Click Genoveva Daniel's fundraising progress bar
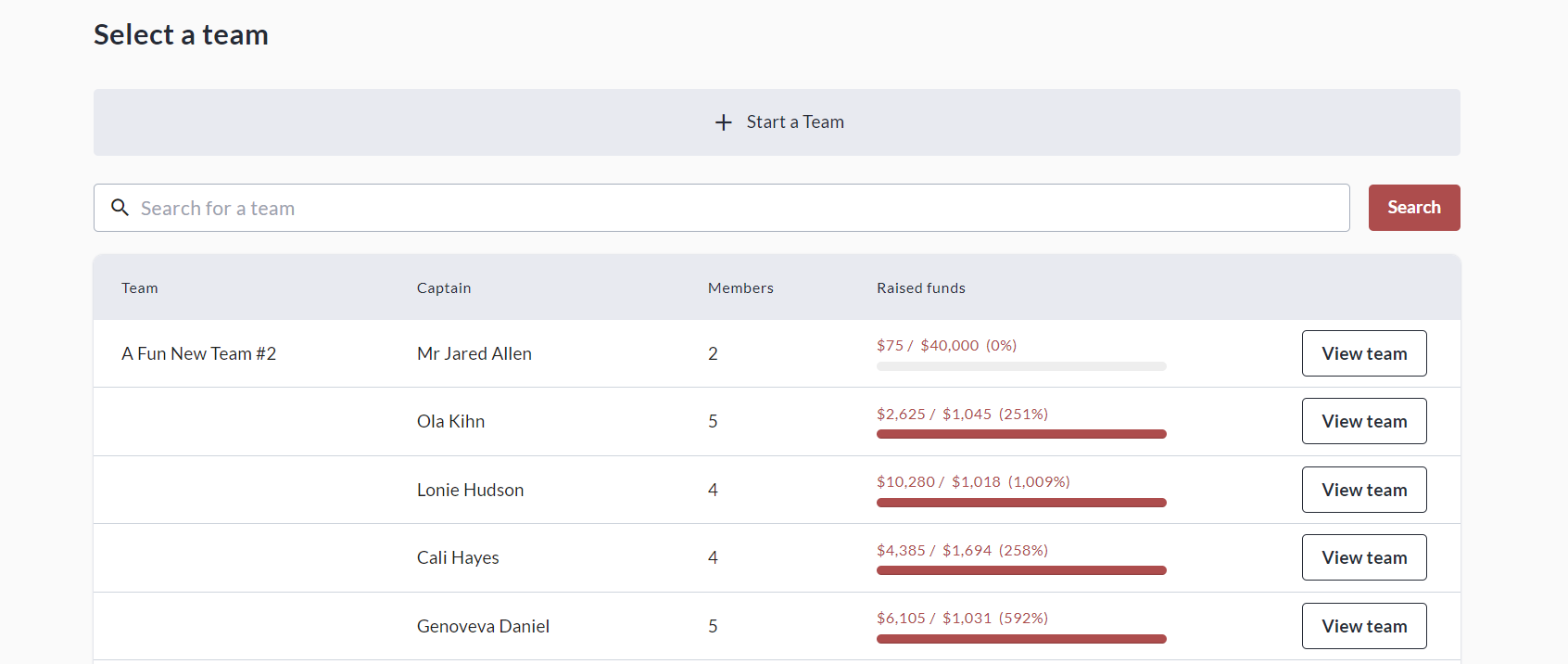The width and height of the screenshot is (1568, 664). coord(1020,639)
